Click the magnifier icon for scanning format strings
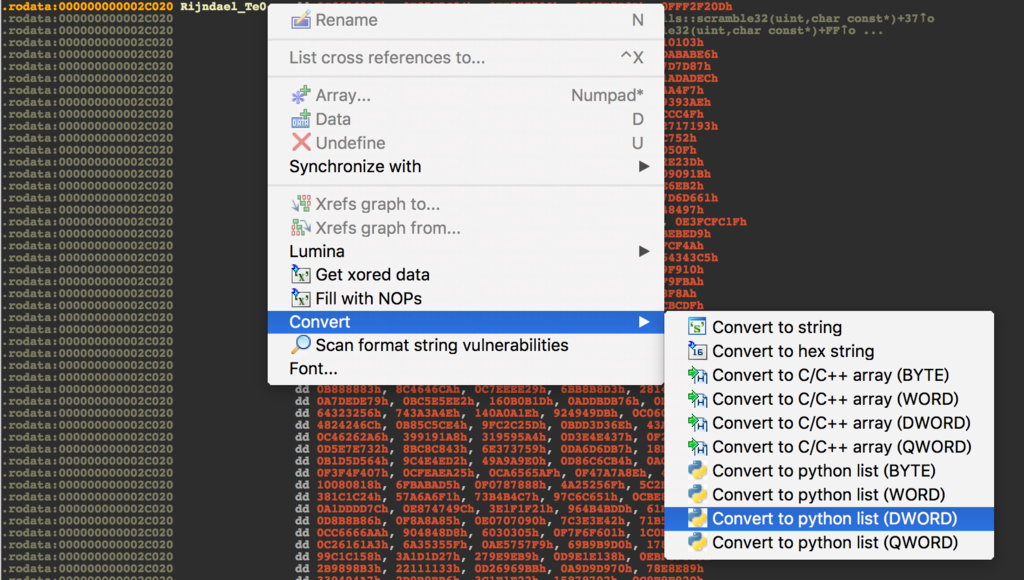 click(x=300, y=345)
